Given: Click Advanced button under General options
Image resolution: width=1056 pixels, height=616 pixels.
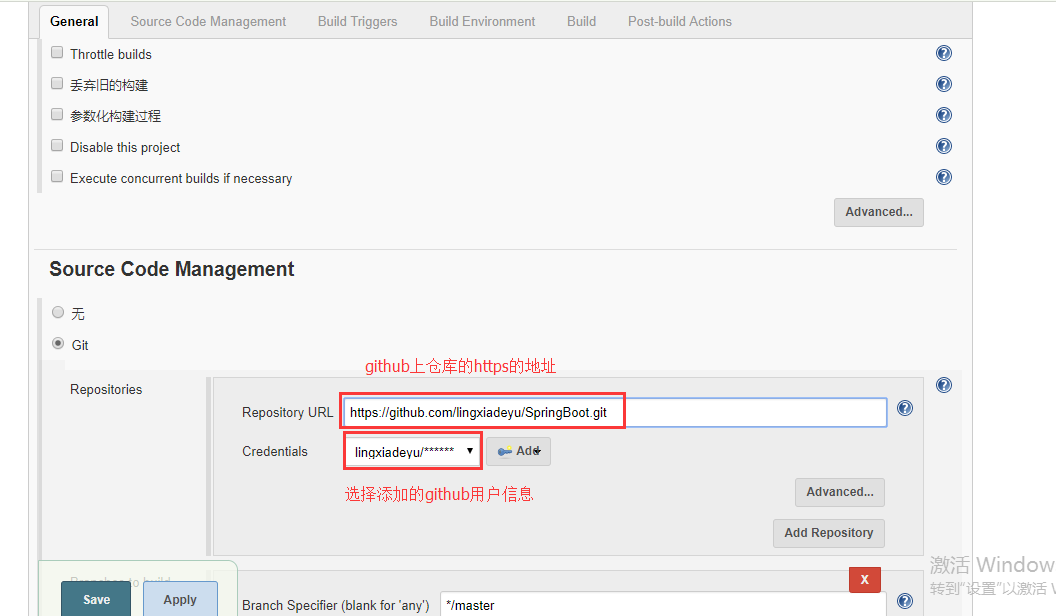Looking at the screenshot, I should click(x=879, y=212).
